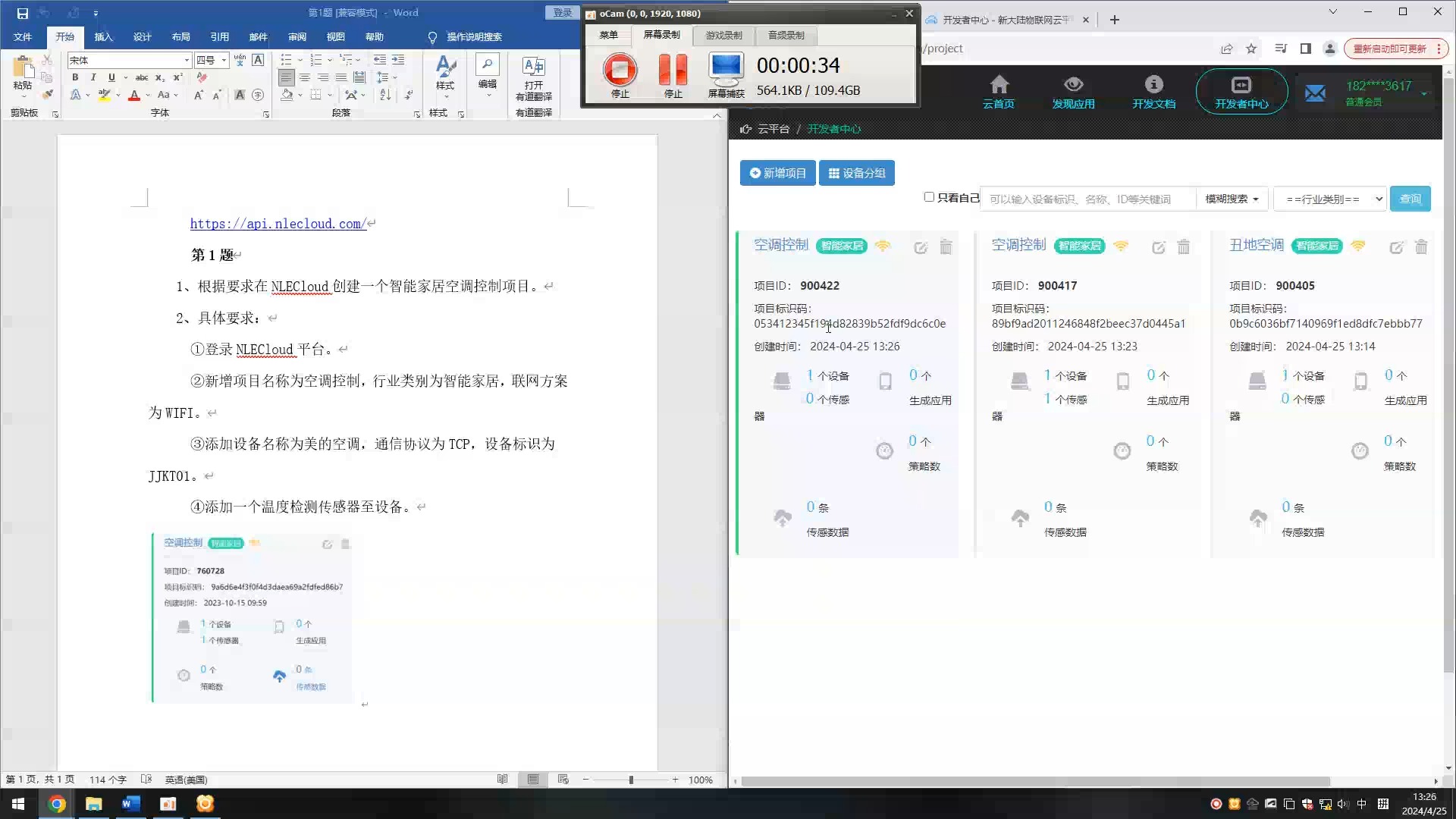Click the Find magnifier editing icon
This screenshot has width=1456, height=819.
coord(488,65)
